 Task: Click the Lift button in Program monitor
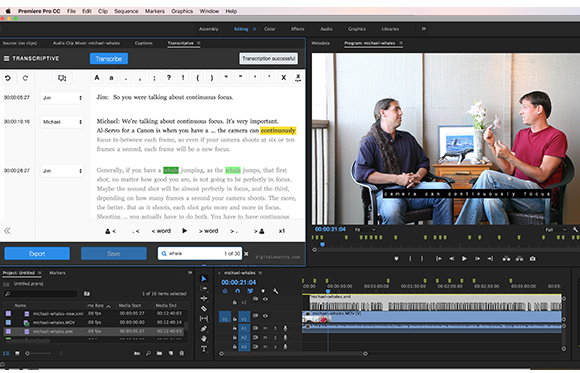pyautogui.click(x=506, y=259)
